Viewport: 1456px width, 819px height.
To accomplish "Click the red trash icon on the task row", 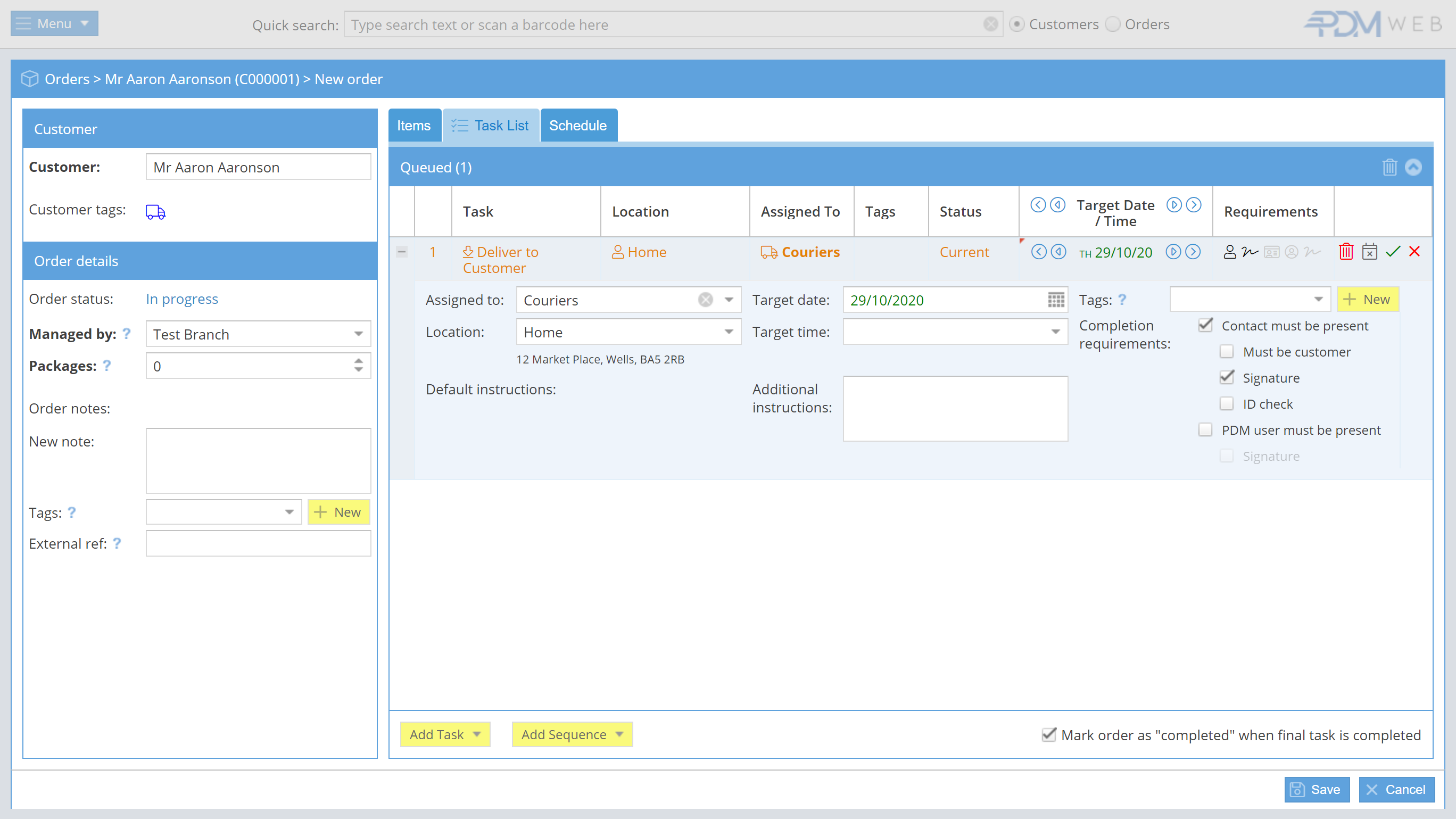I will pyautogui.click(x=1346, y=252).
